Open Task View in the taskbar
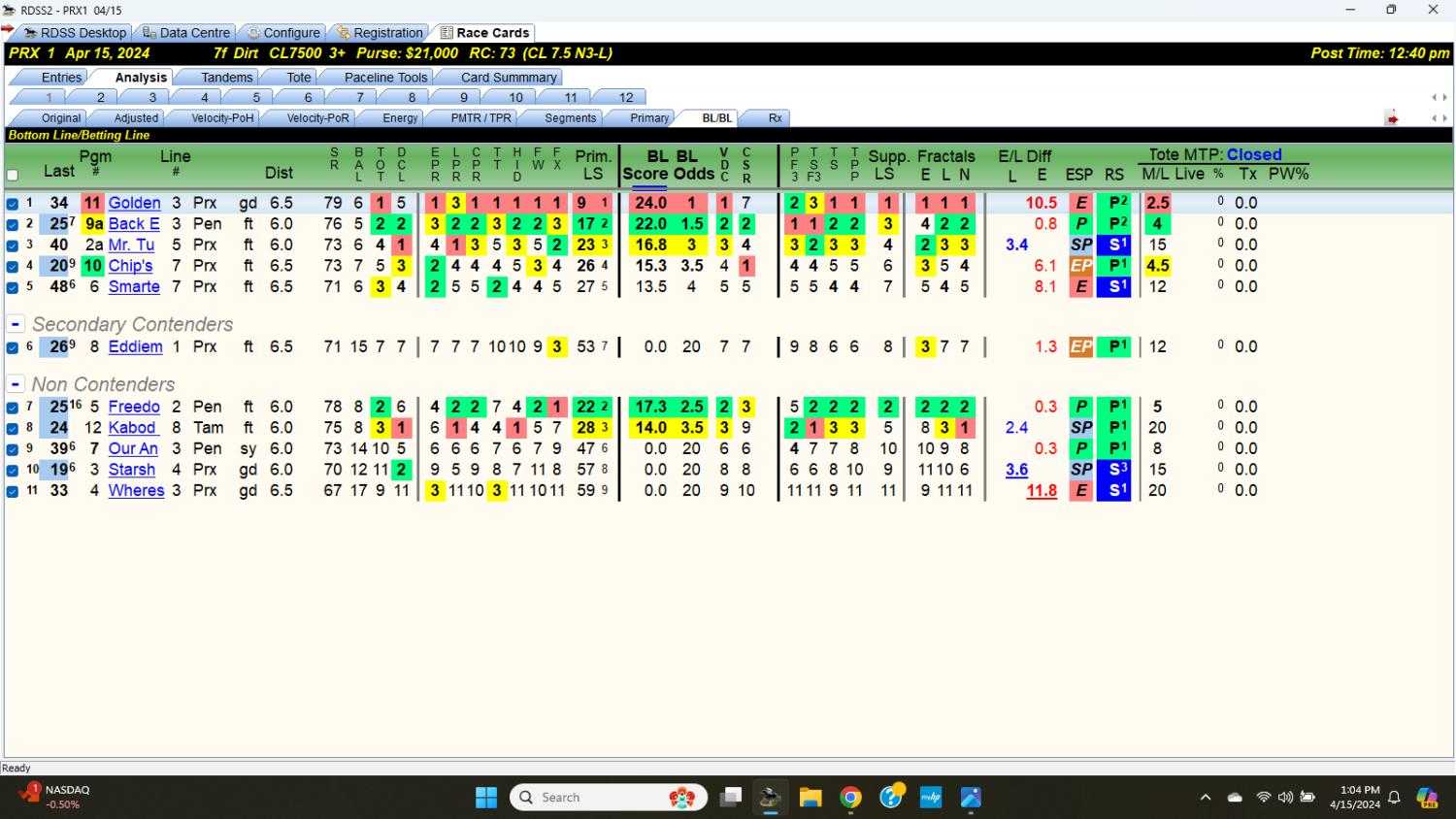The height and width of the screenshot is (819, 1456). coord(731,797)
